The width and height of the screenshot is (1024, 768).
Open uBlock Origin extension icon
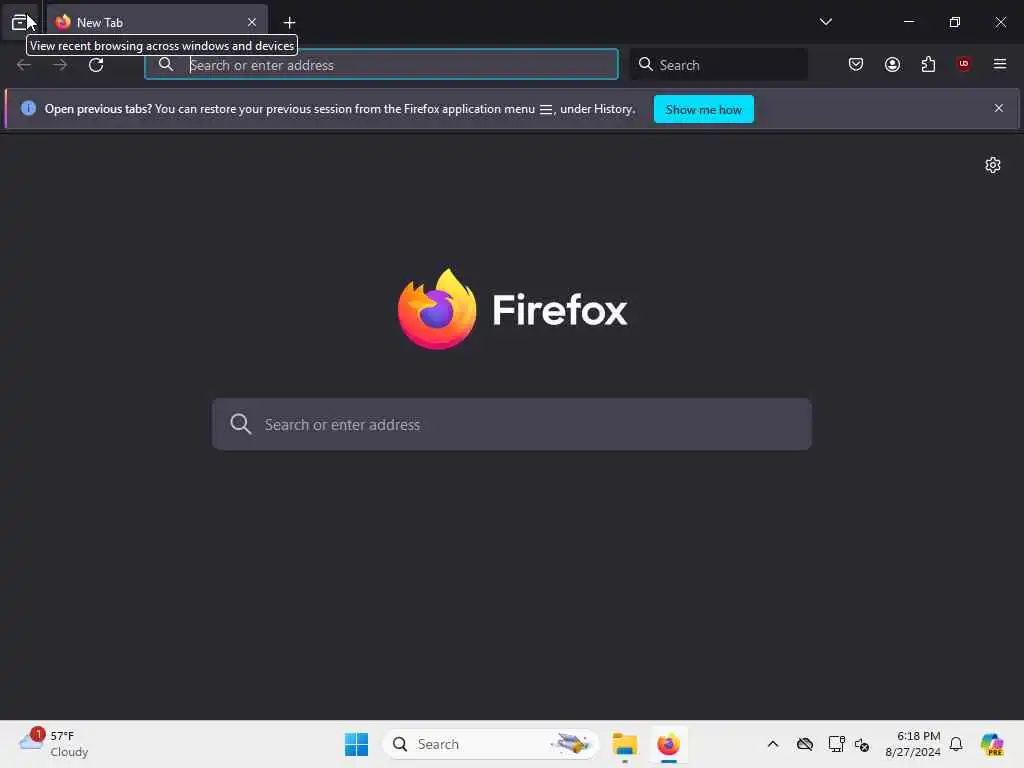(963, 64)
